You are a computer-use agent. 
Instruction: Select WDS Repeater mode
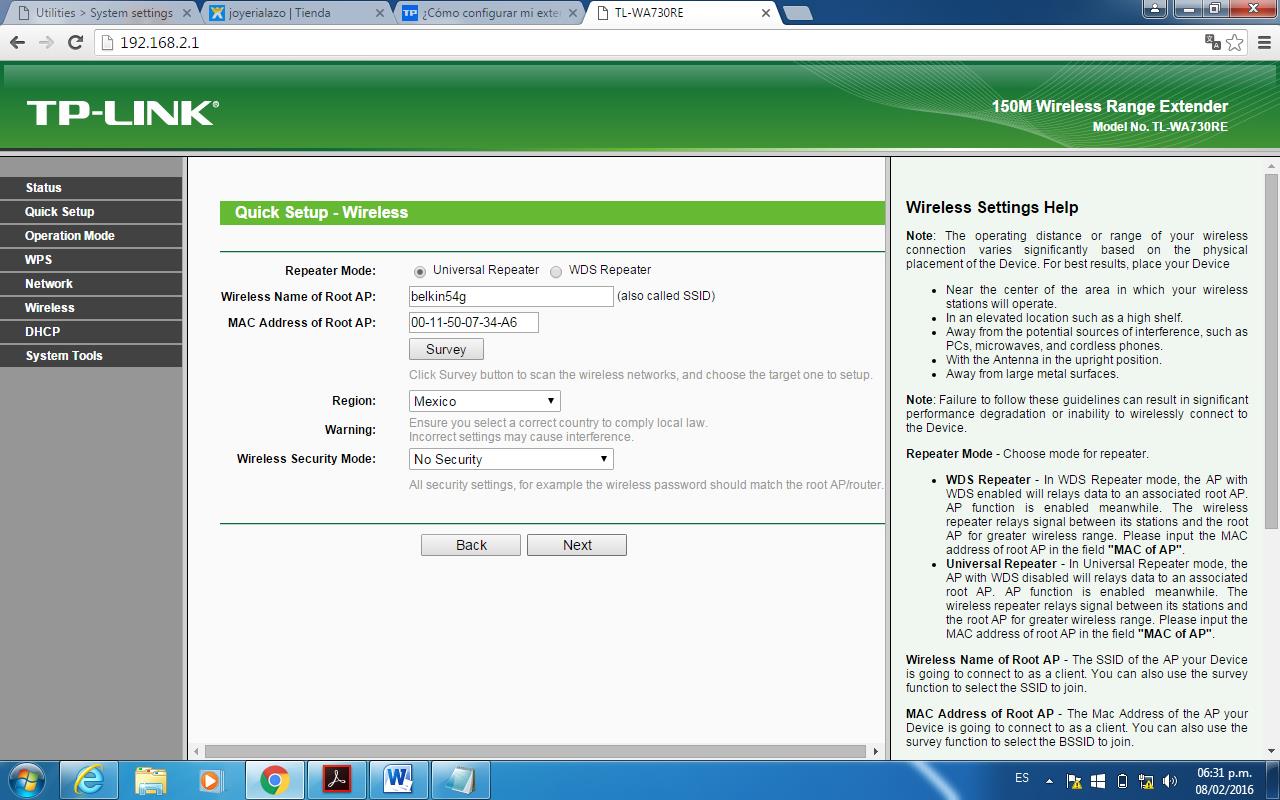(x=556, y=271)
